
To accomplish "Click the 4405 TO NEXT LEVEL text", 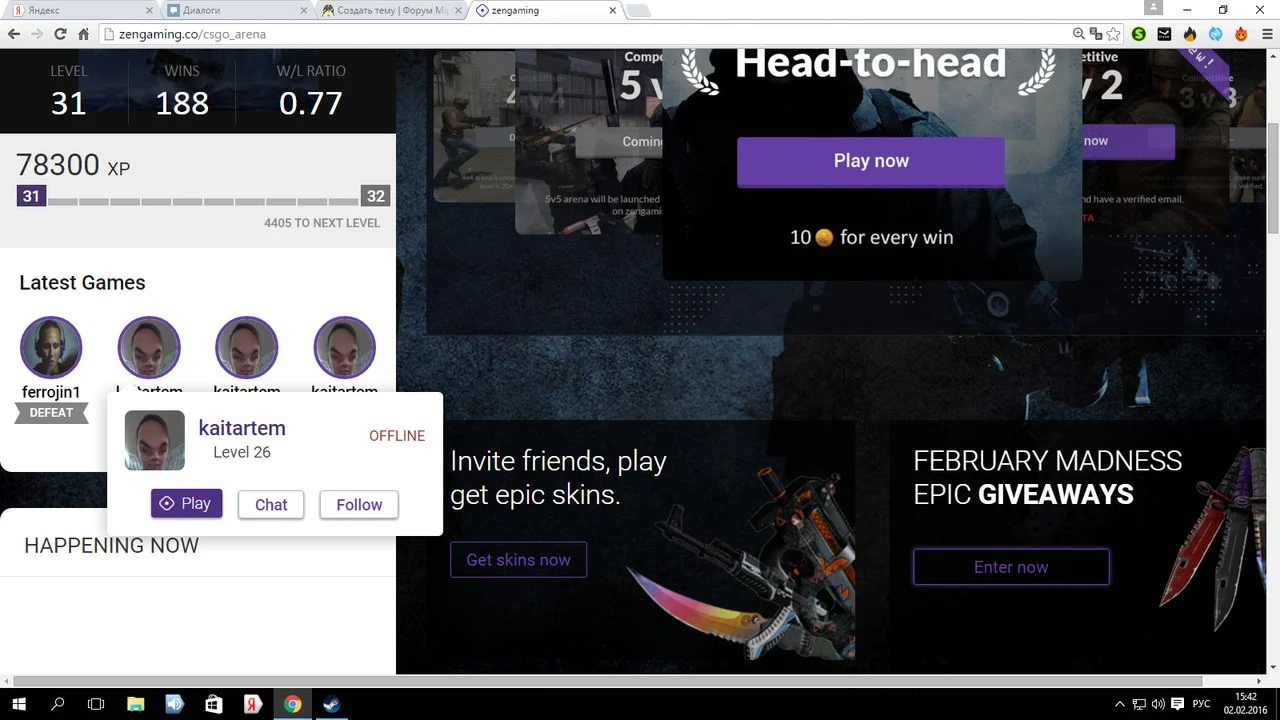I will 322,223.
